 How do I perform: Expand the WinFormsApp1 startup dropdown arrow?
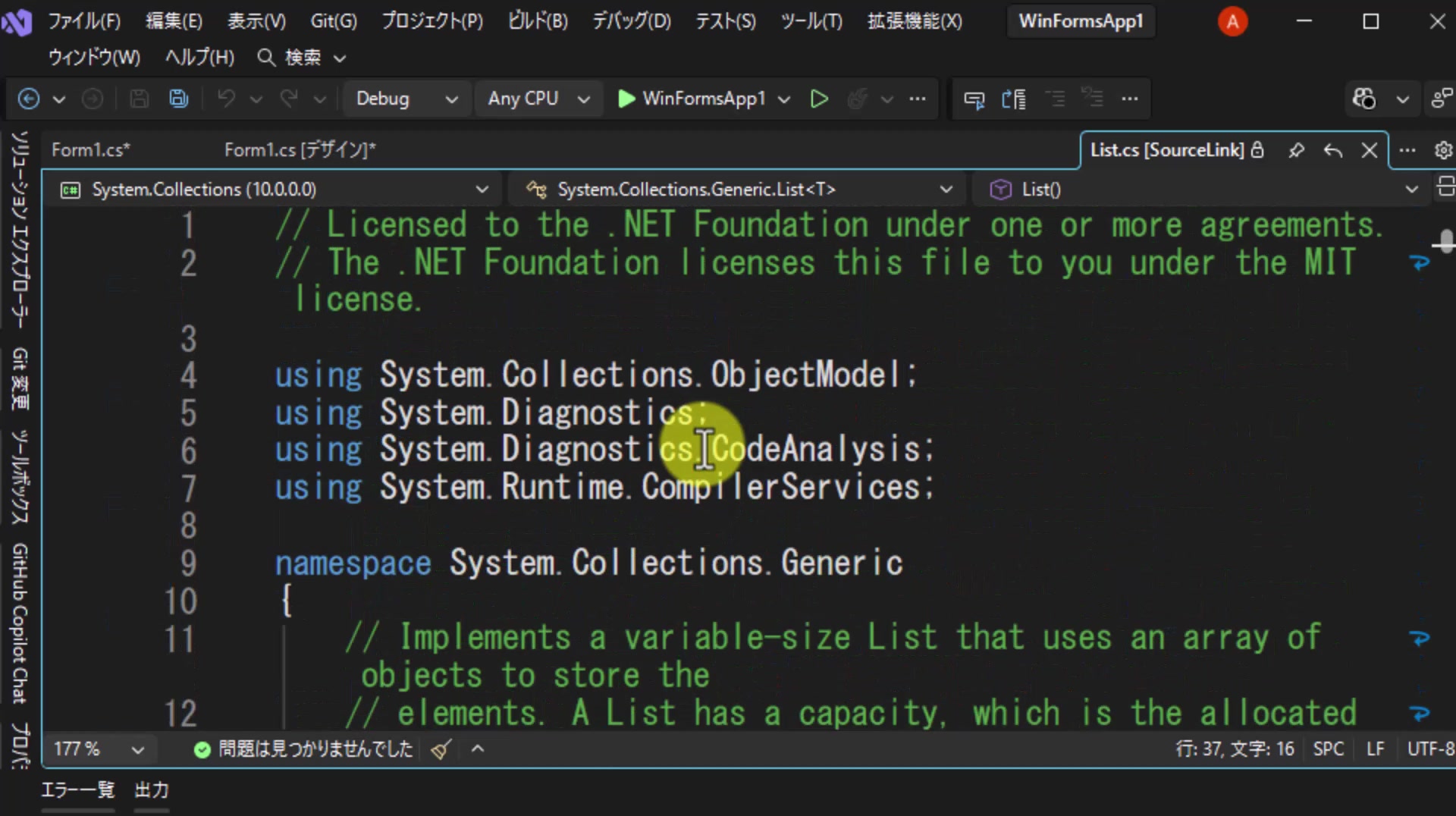pos(785,99)
